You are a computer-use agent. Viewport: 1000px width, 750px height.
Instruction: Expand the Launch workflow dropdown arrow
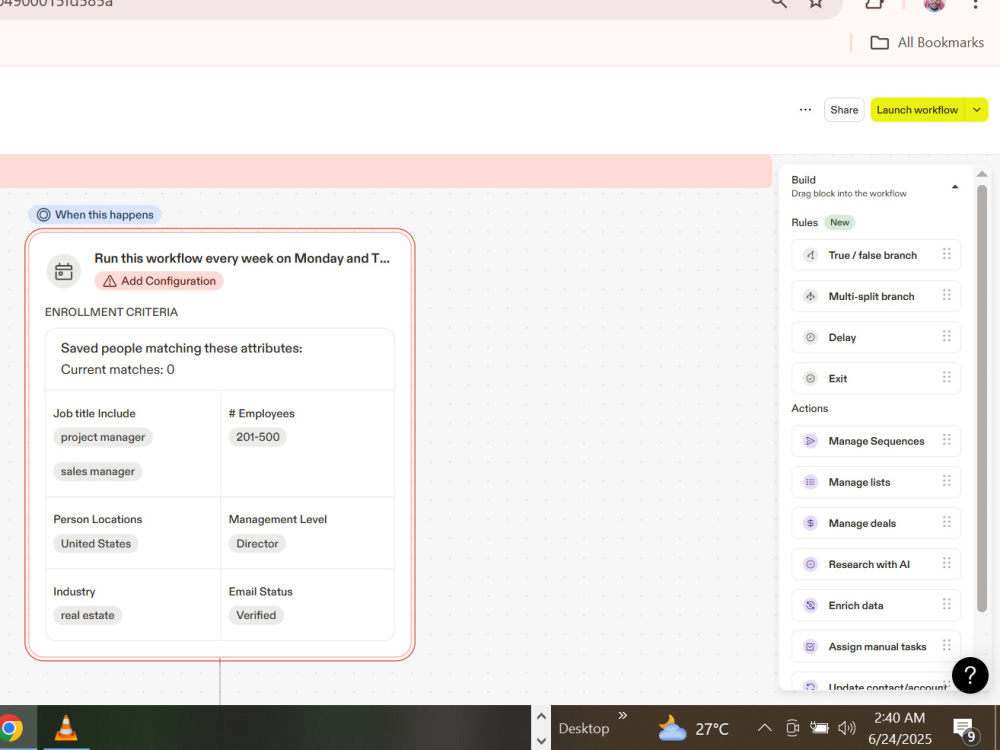point(976,110)
